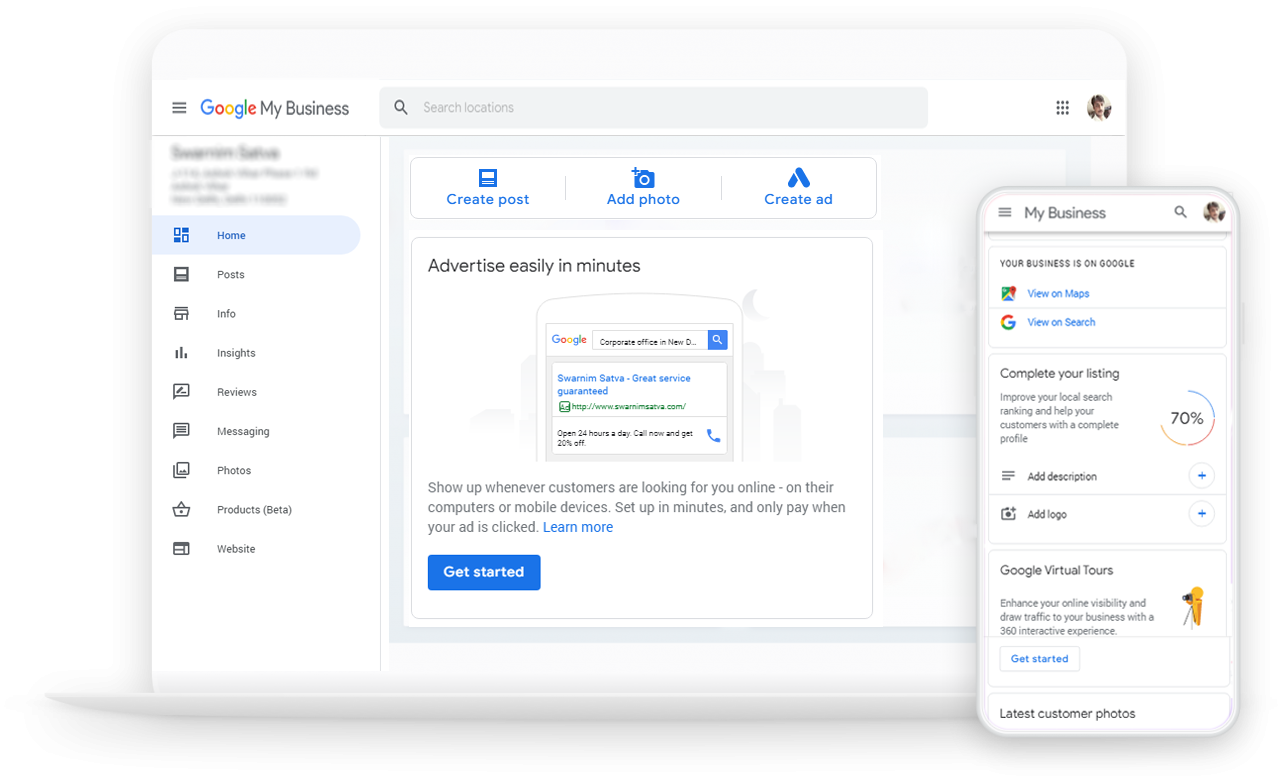The height and width of the screenshot is (779, 1280).
Task: Click the 70% completion progress ring
Action: (x=1187, y=418)
